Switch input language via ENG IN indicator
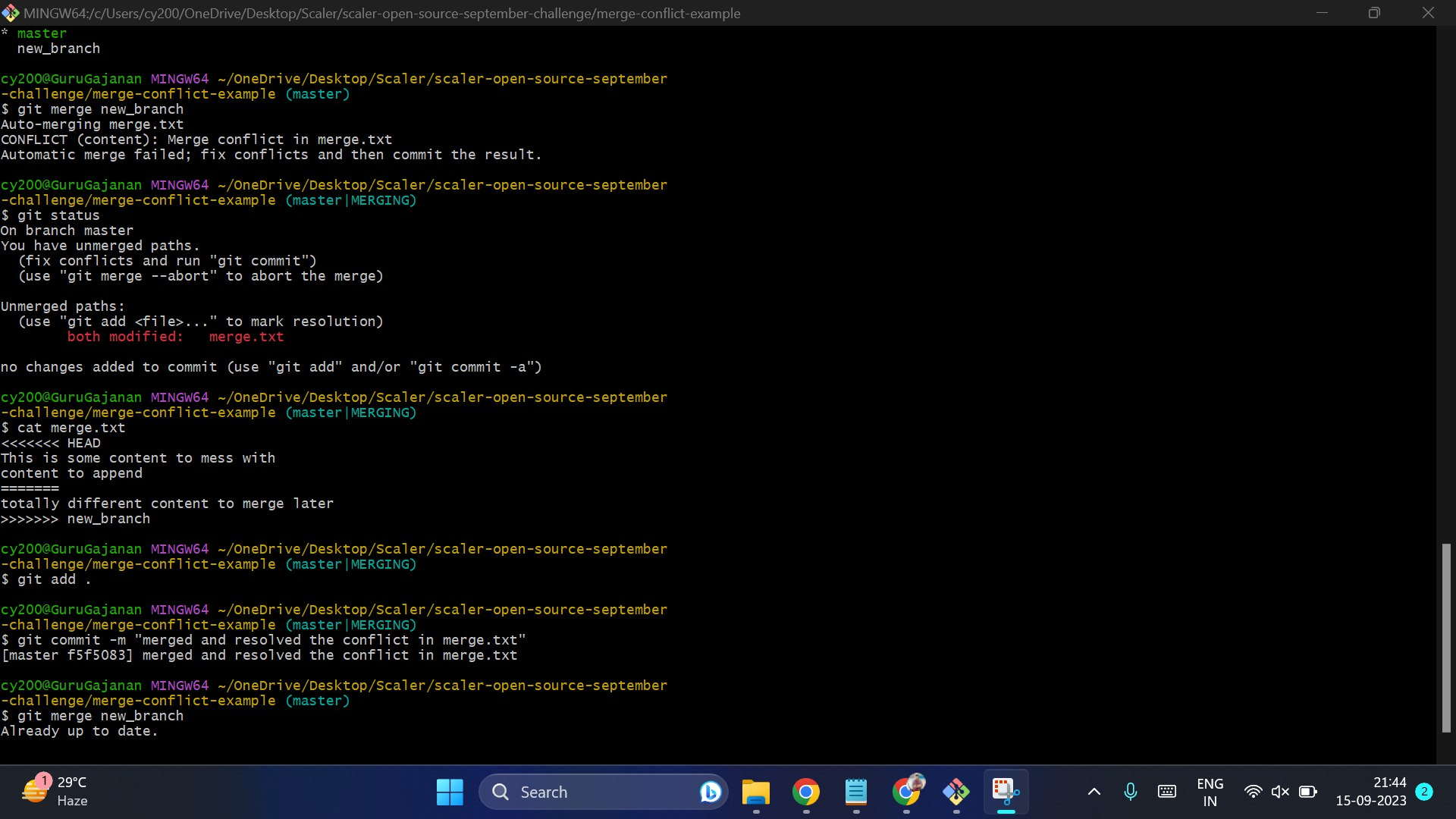This screenshot has width=1456, height=819. click(x=1210, y=791)
